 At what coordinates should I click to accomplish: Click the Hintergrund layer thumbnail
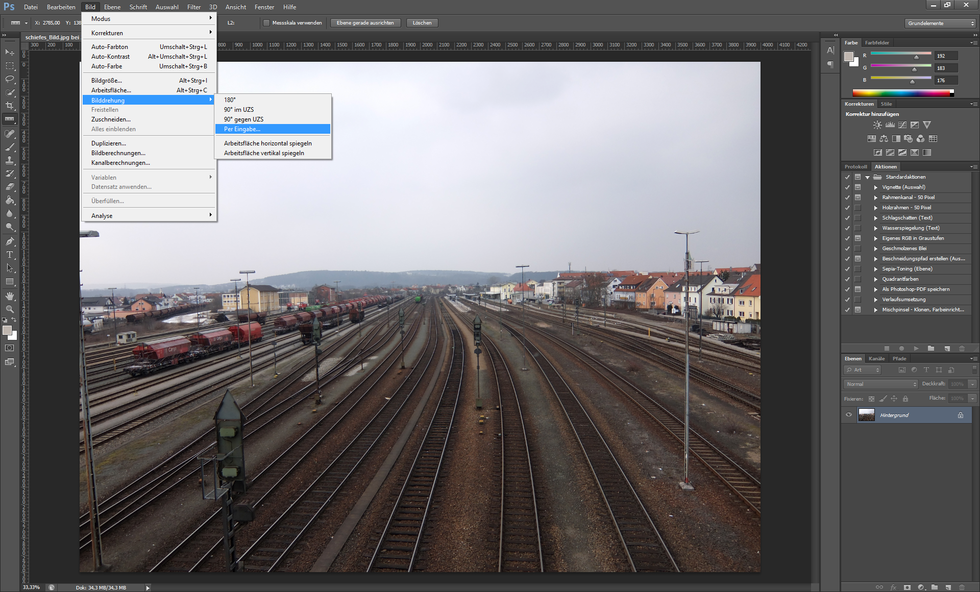point(866,414)
